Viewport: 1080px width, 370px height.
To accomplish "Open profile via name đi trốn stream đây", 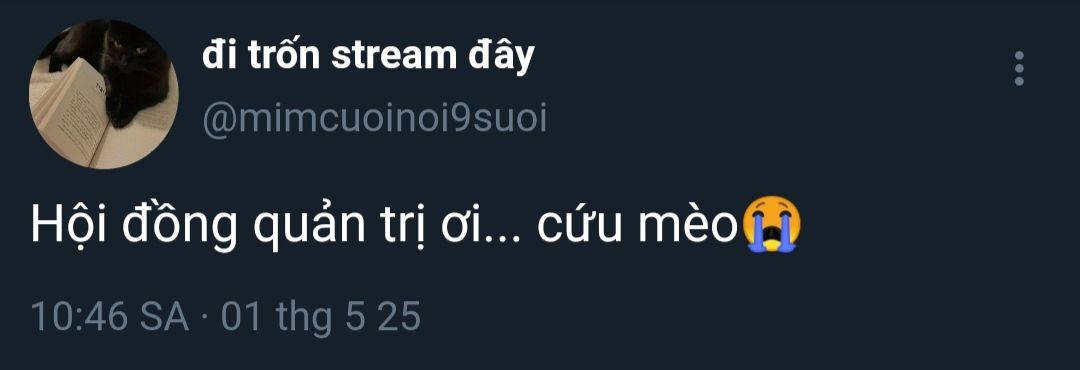I will coord(368,56).
